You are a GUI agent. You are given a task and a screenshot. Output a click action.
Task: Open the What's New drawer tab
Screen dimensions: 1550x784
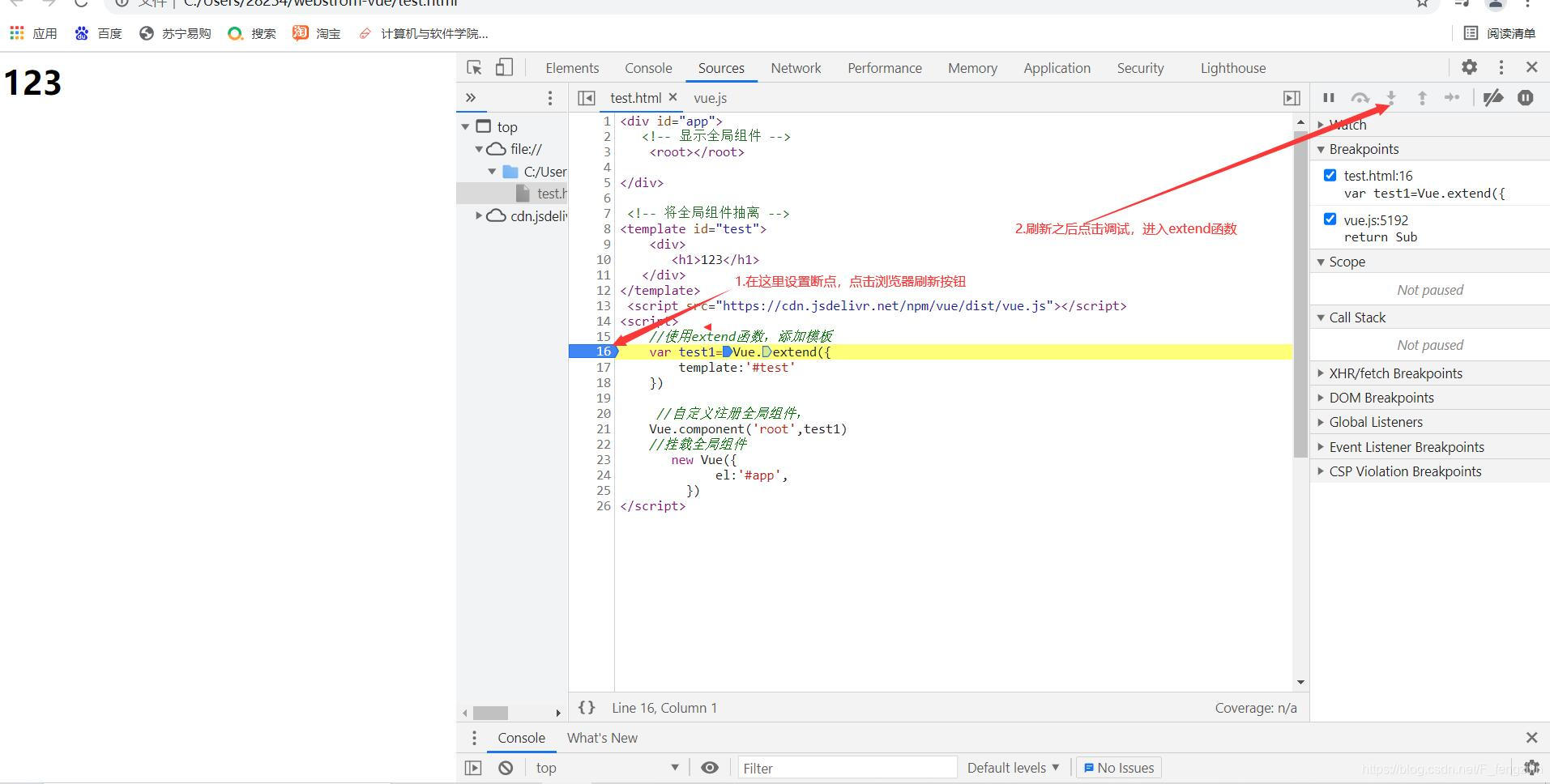(x=602, y=738)
